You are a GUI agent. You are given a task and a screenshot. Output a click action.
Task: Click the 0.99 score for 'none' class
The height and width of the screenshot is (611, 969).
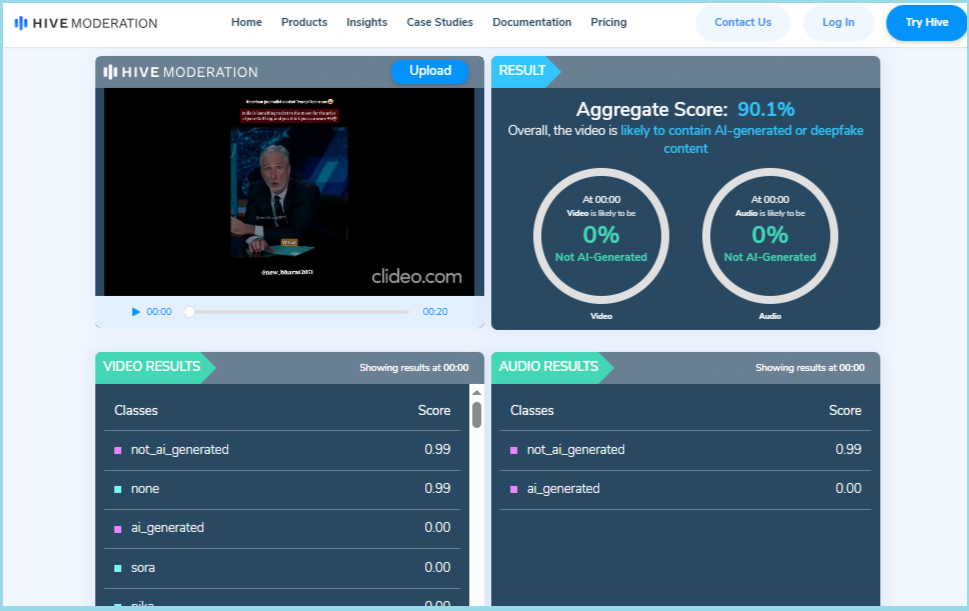[438, 489]
